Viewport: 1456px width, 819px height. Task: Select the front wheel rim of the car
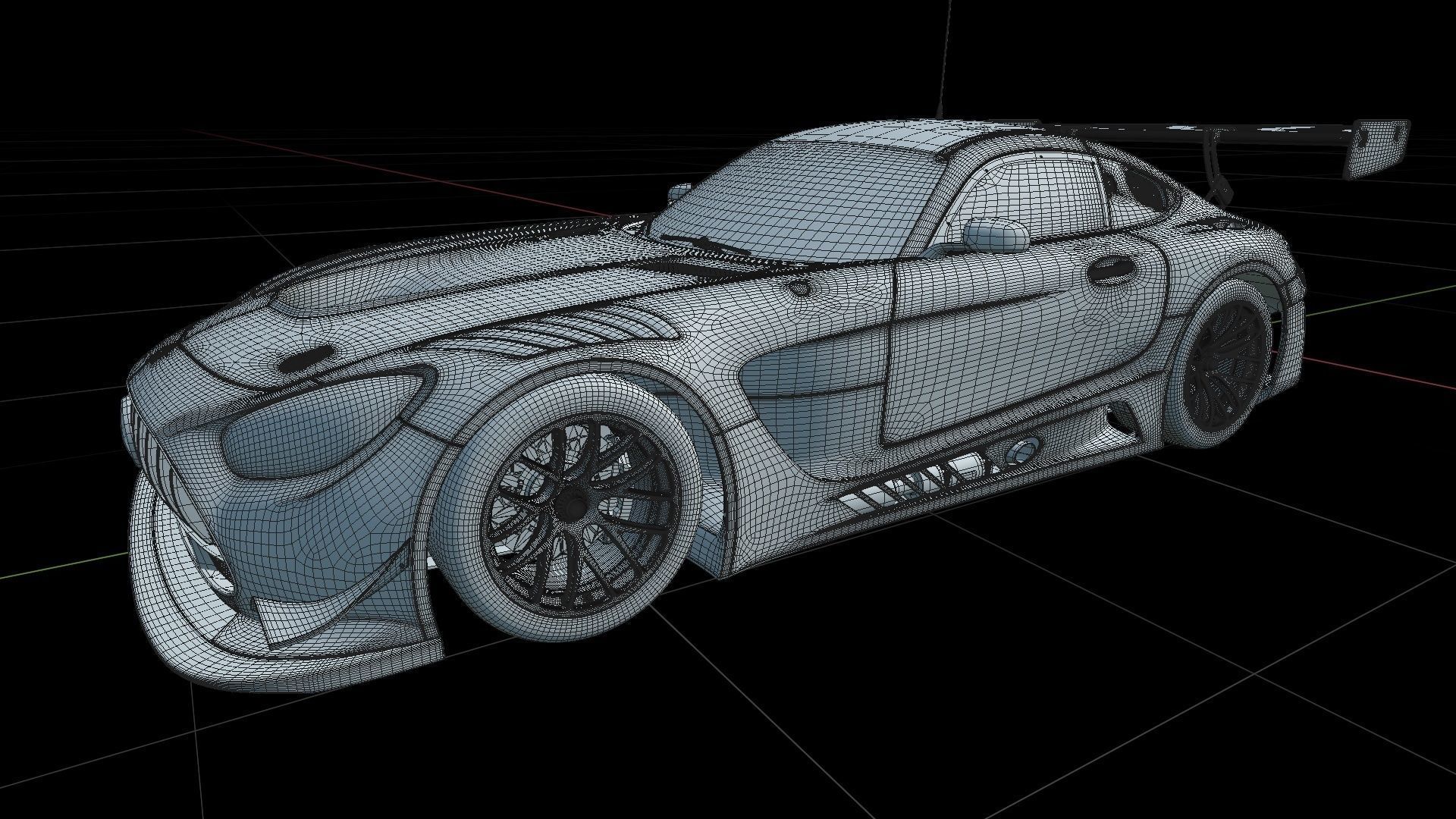(x=580, y=516)
